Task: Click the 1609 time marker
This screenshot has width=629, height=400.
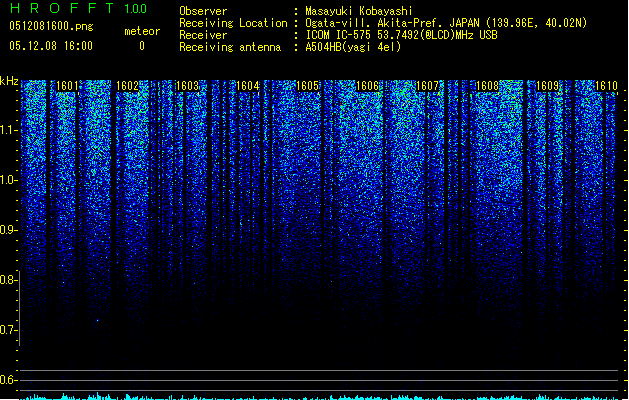Action: tap(548, 86)
